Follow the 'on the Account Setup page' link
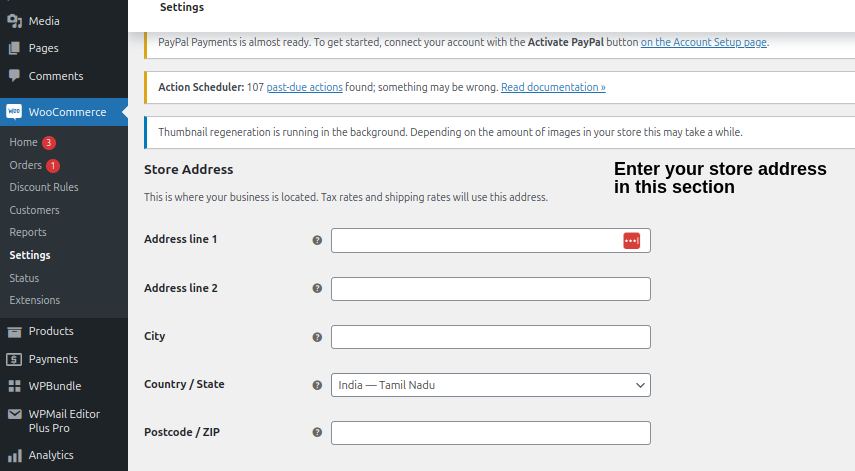 [704, 42]
